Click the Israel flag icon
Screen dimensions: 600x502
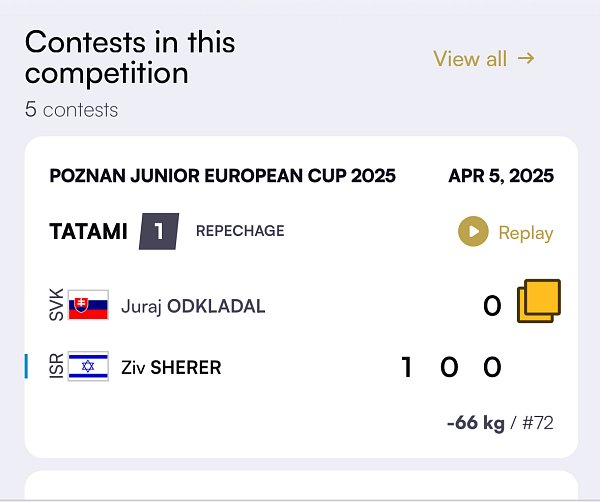coord(88,366)
